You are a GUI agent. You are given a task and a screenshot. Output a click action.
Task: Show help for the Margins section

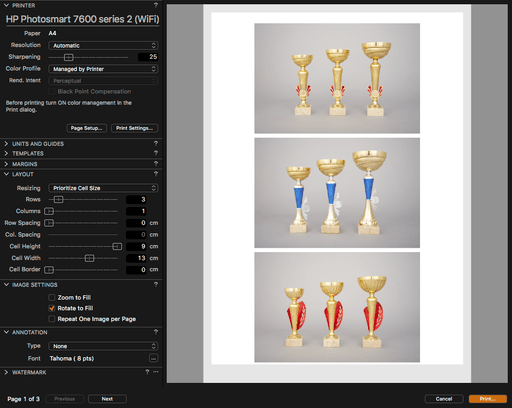click(x=156, y=164)
